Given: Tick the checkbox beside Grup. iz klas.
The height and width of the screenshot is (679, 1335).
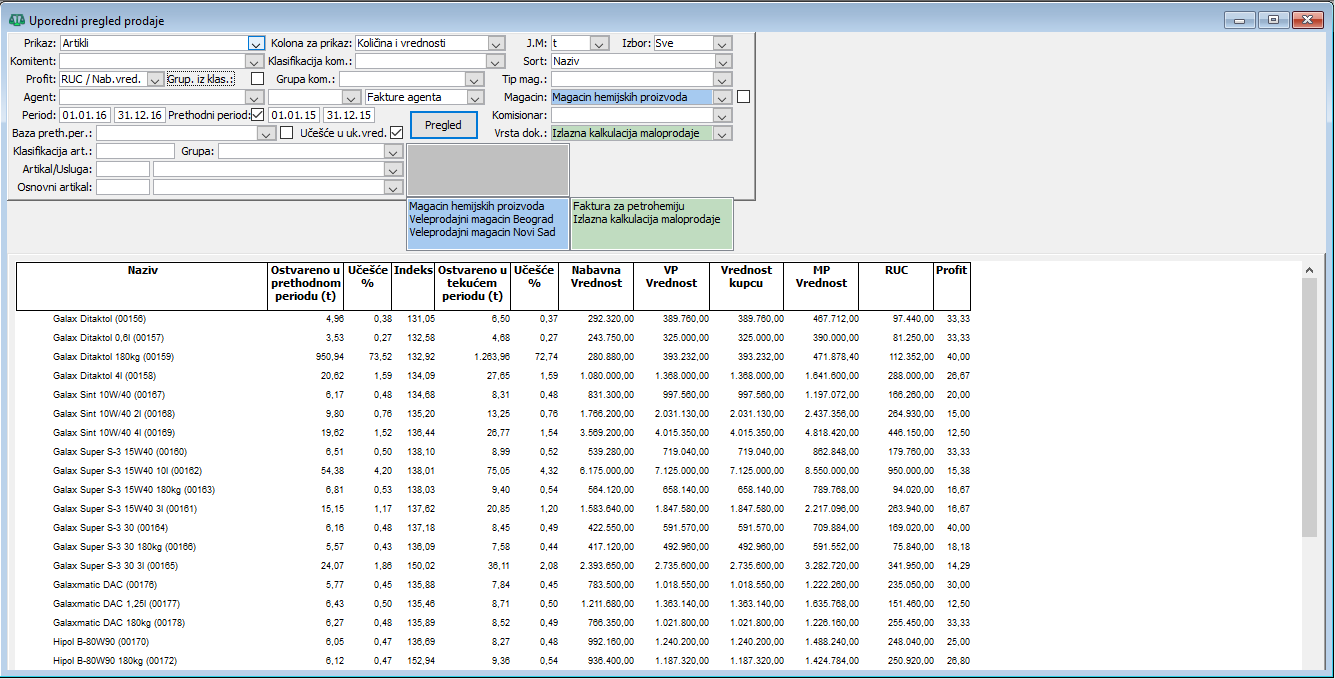Looking at the screenshot, I should (257, 79).
